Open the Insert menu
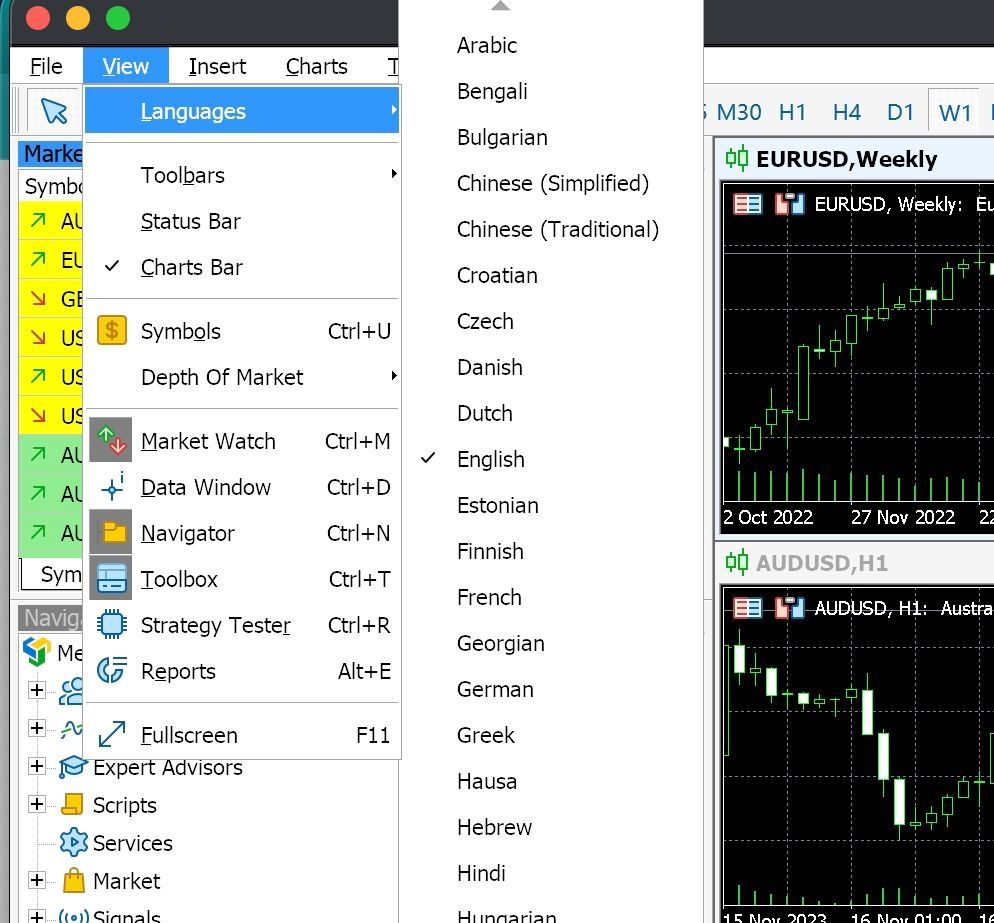This screenshot has height=923, width=994. point(217,67)
